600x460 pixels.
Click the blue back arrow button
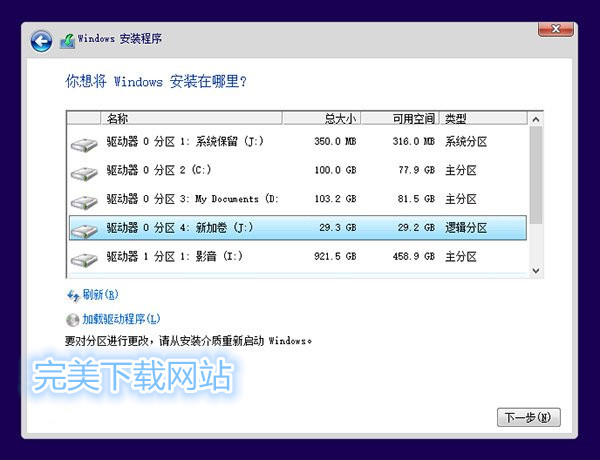41,41
